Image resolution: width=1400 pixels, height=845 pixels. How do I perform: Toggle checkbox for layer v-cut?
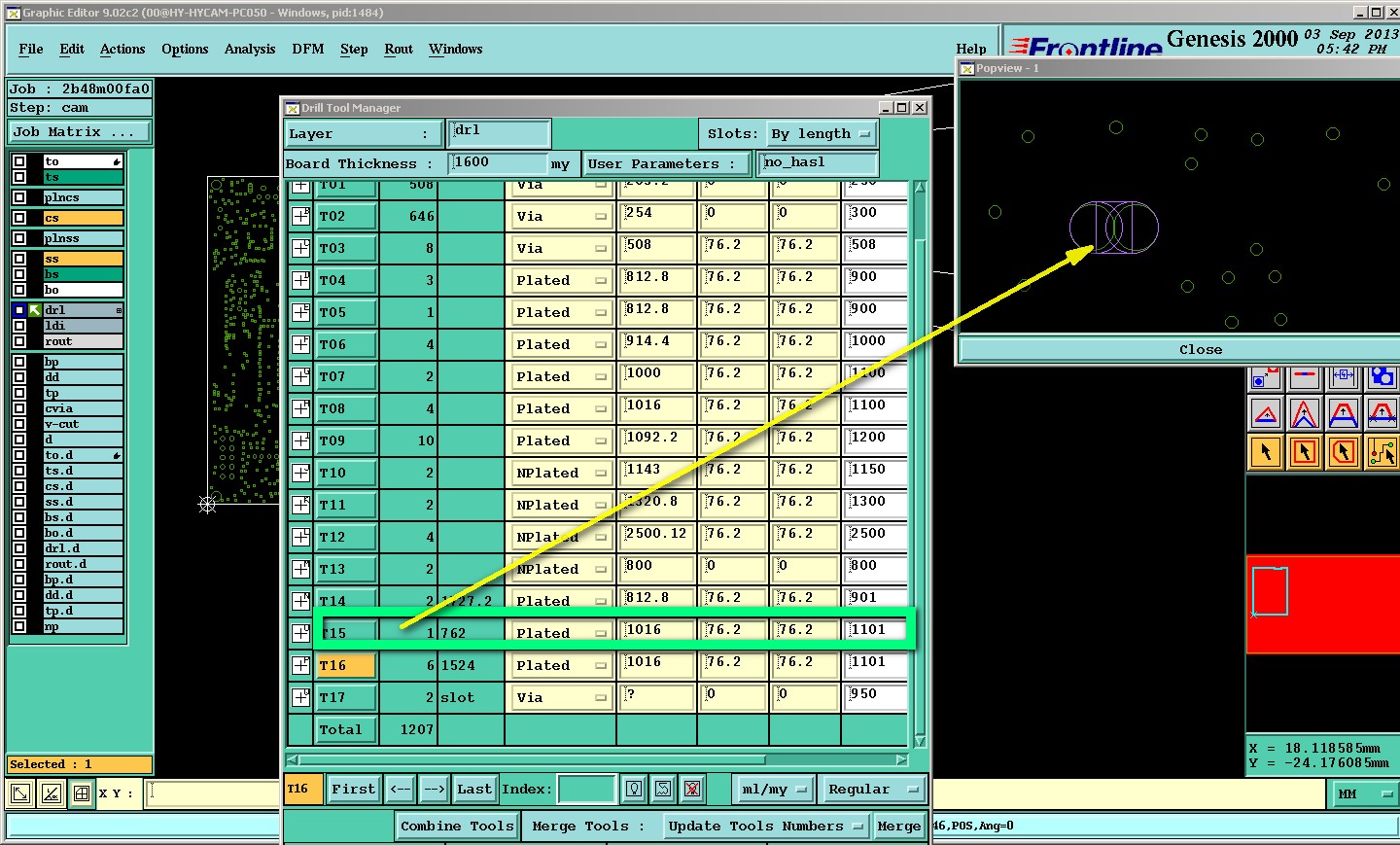pos(19,424)
